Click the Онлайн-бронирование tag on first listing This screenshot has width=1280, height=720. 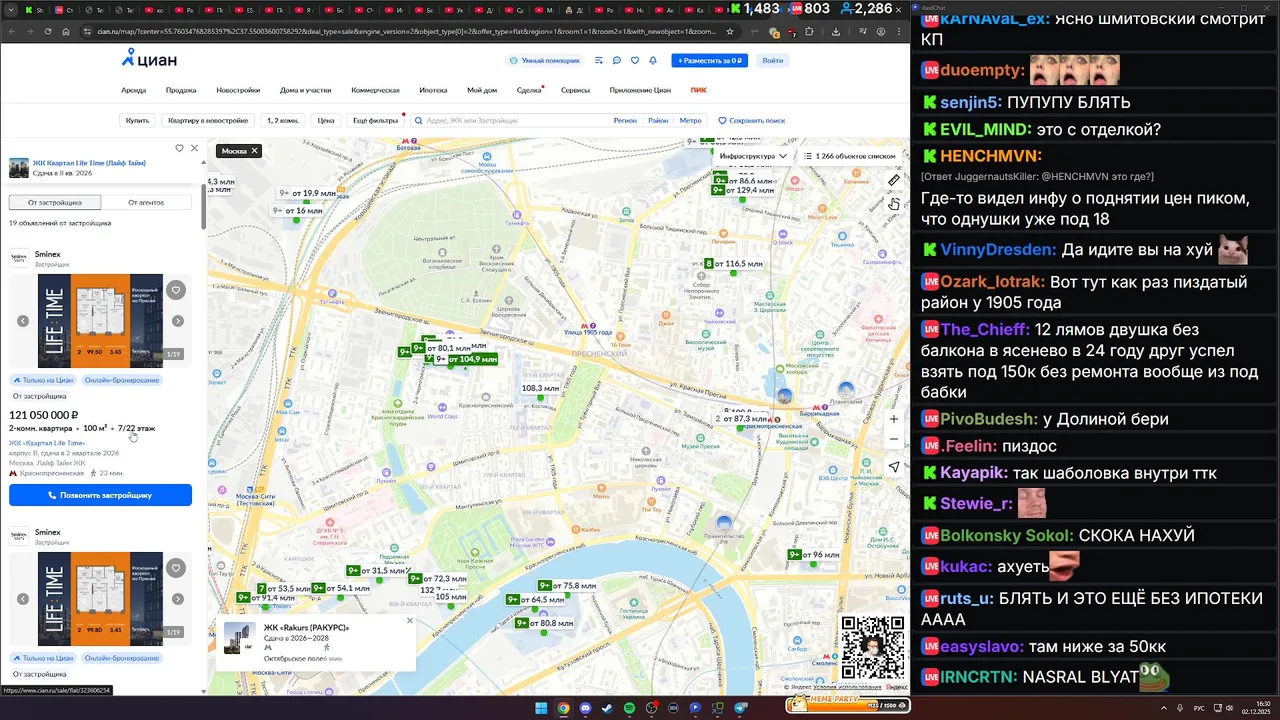pyautogui.click(x=122, y=380)
